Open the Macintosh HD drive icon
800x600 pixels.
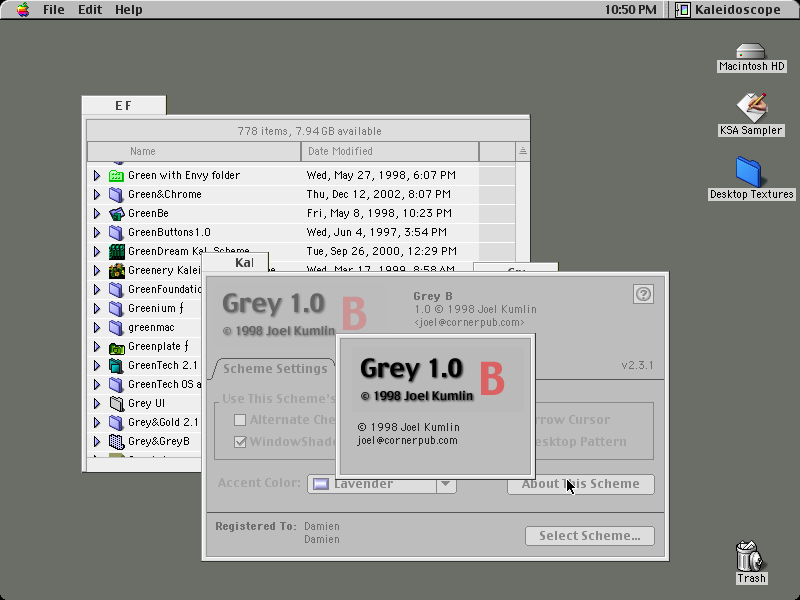point(751,52)
